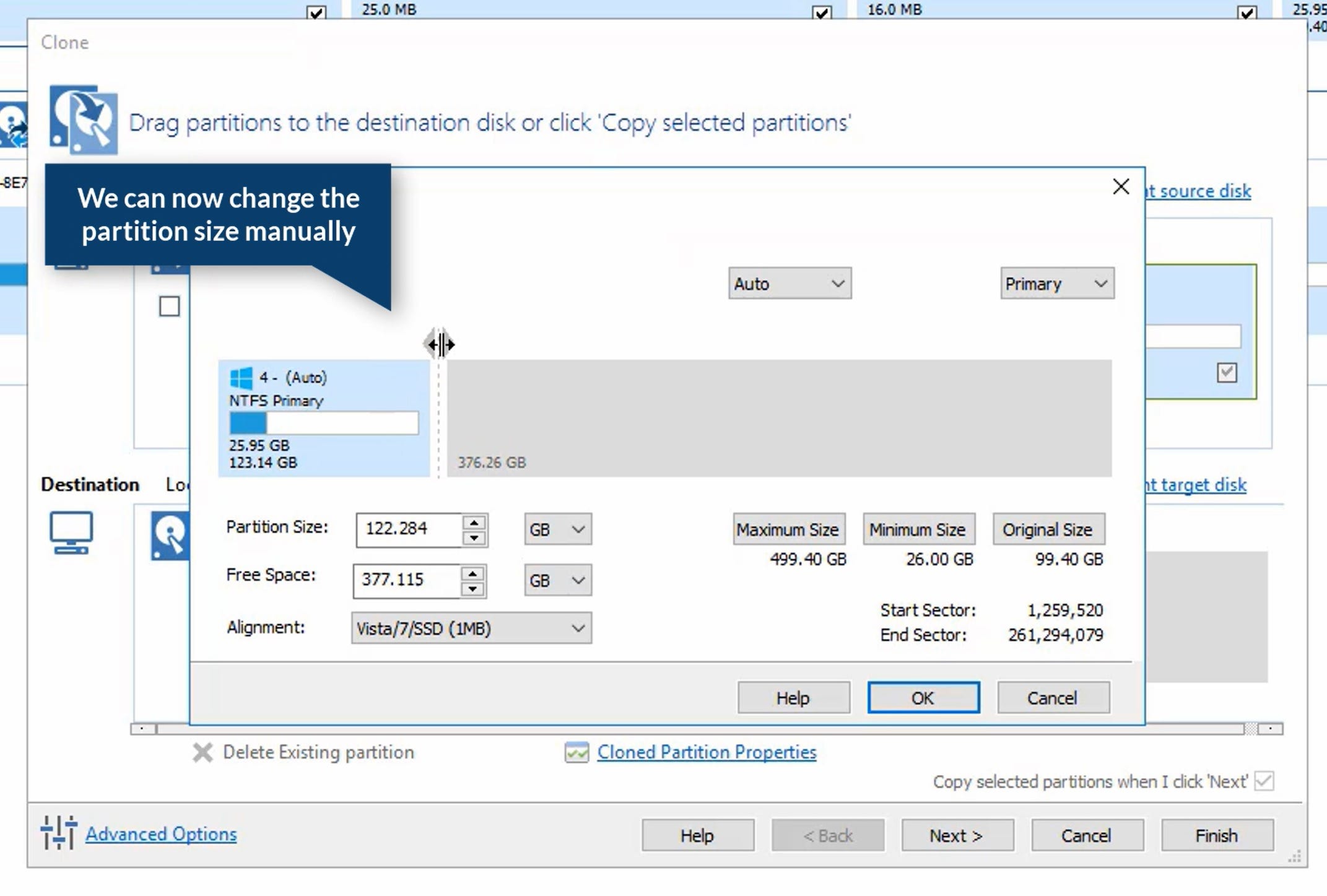Screen dimensions: 1327x896
Task: Click inside the Partition Size input field
Action: pyautogui.click(x=407, y=529)
